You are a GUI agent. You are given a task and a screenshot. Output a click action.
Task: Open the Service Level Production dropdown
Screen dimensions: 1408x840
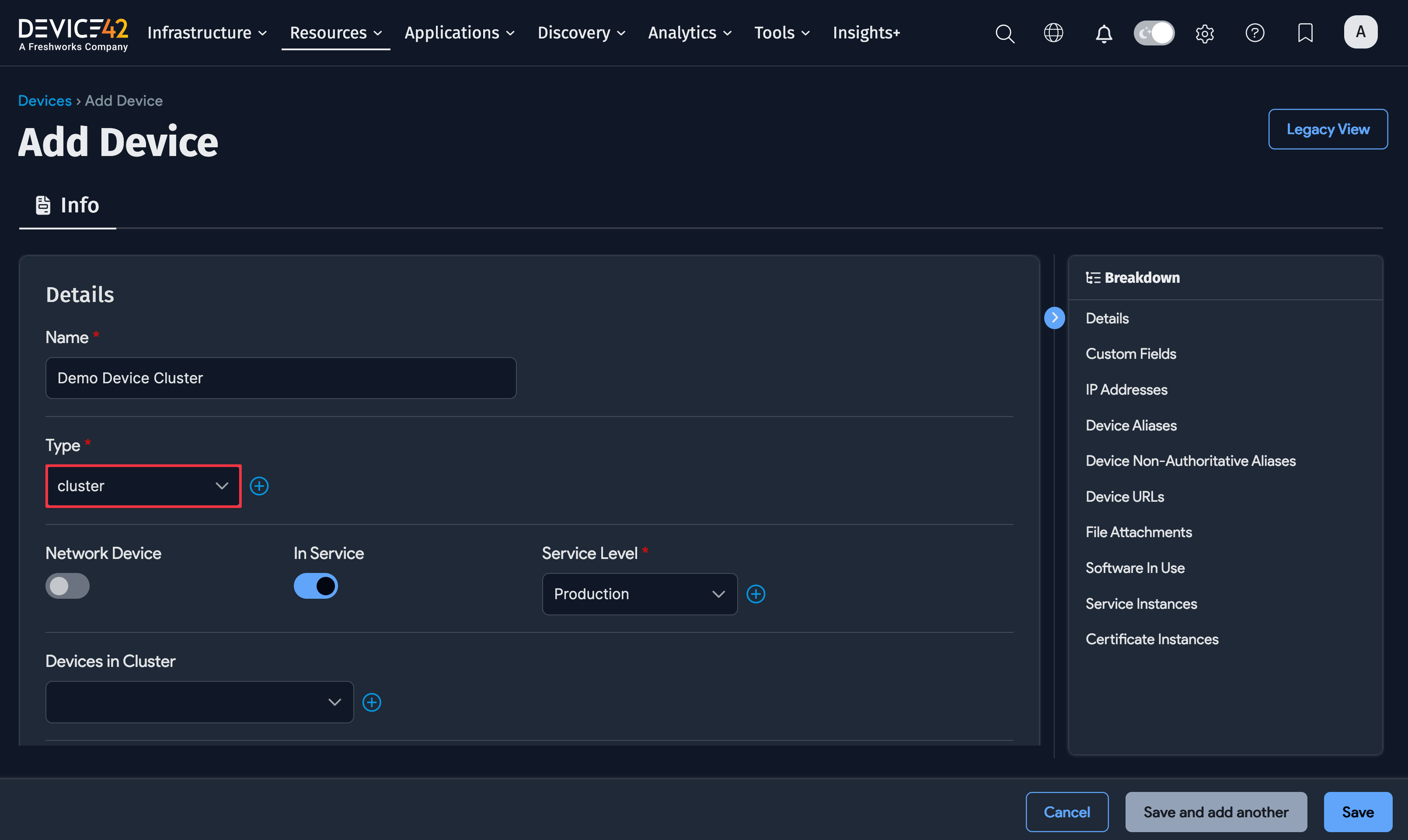pyautogui.click(x=639, y=594)
